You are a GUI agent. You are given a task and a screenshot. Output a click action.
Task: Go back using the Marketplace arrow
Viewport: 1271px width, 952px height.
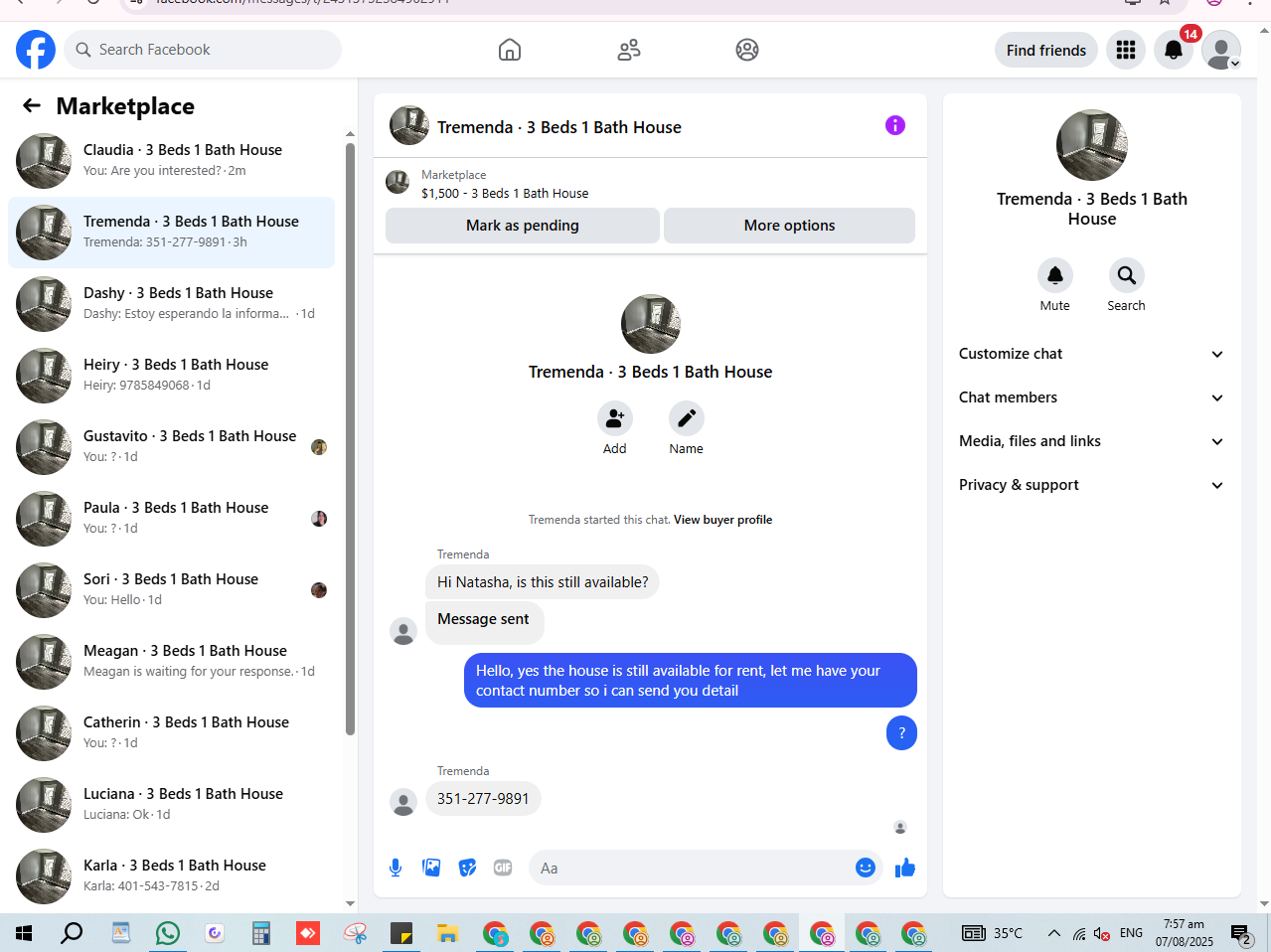(x=32, y=105)
